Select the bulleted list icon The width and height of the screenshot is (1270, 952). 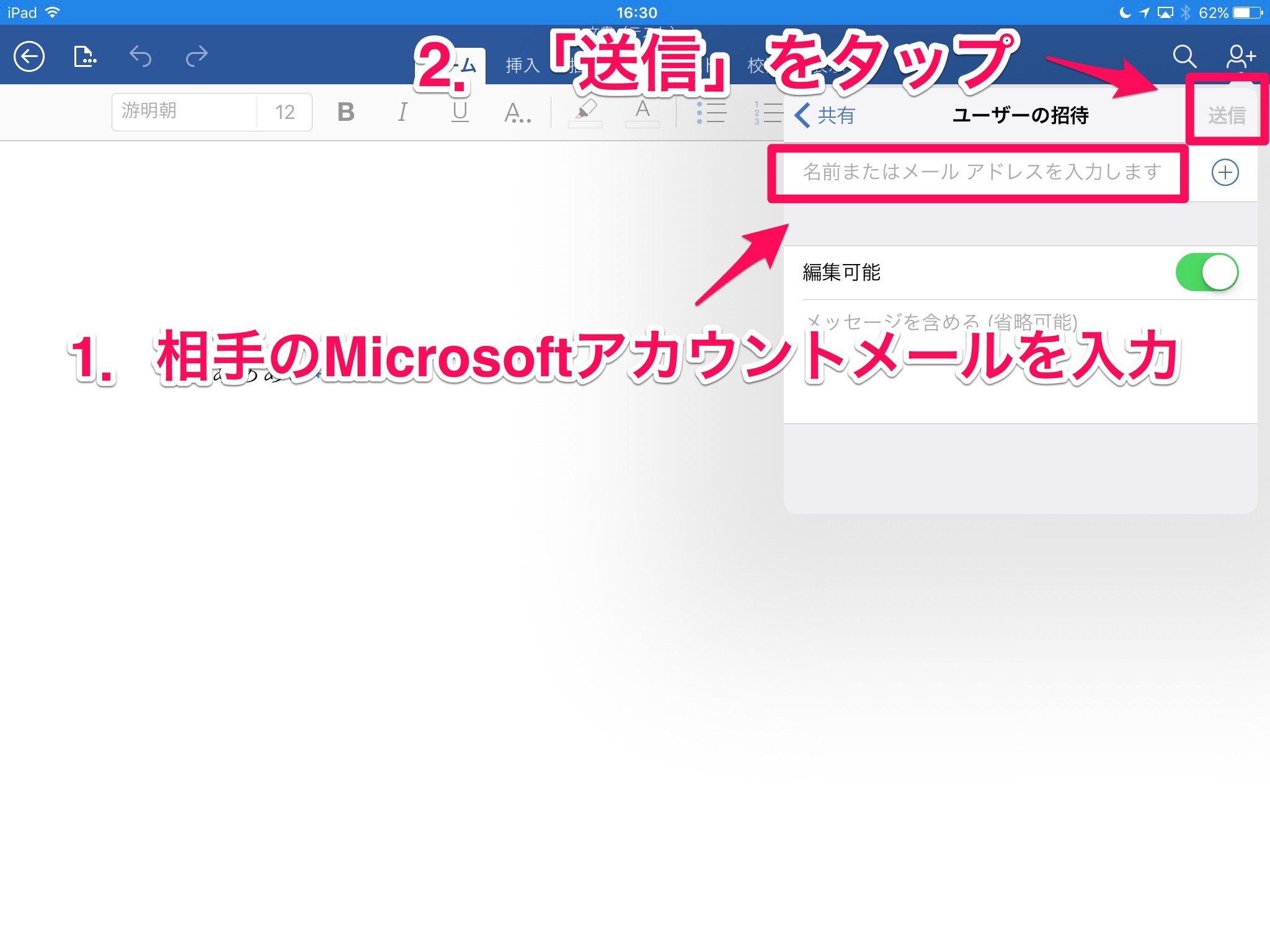pyautogui.click(x=711, y=112)
